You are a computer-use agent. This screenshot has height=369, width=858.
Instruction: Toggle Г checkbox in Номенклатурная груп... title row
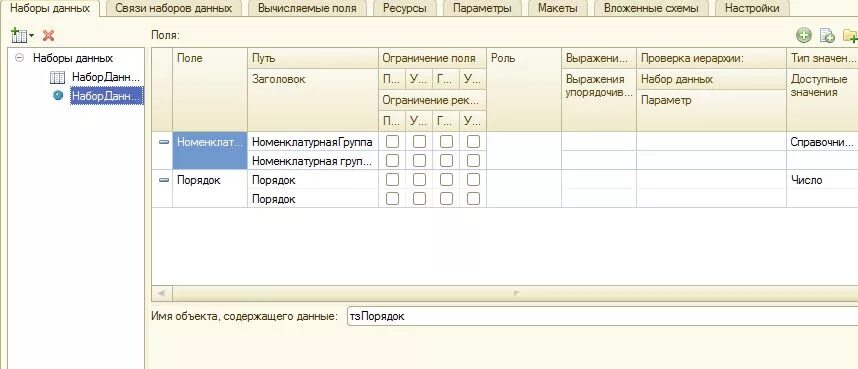447,161
